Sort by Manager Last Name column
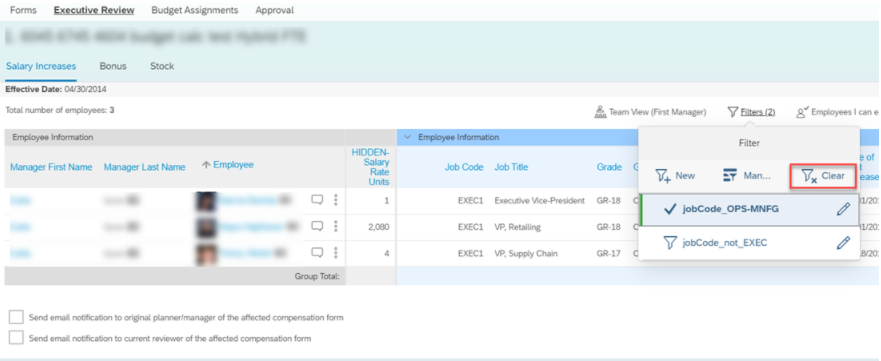This screenshot has height=361, width=881. tap(144, 167)
